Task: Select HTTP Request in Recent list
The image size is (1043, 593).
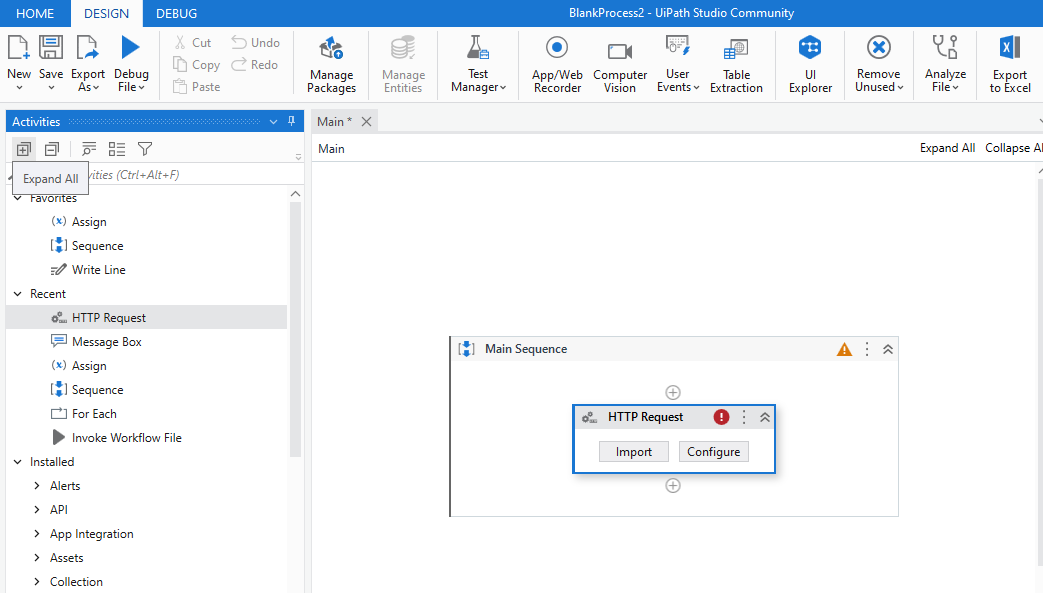Action: pos(146,317)
